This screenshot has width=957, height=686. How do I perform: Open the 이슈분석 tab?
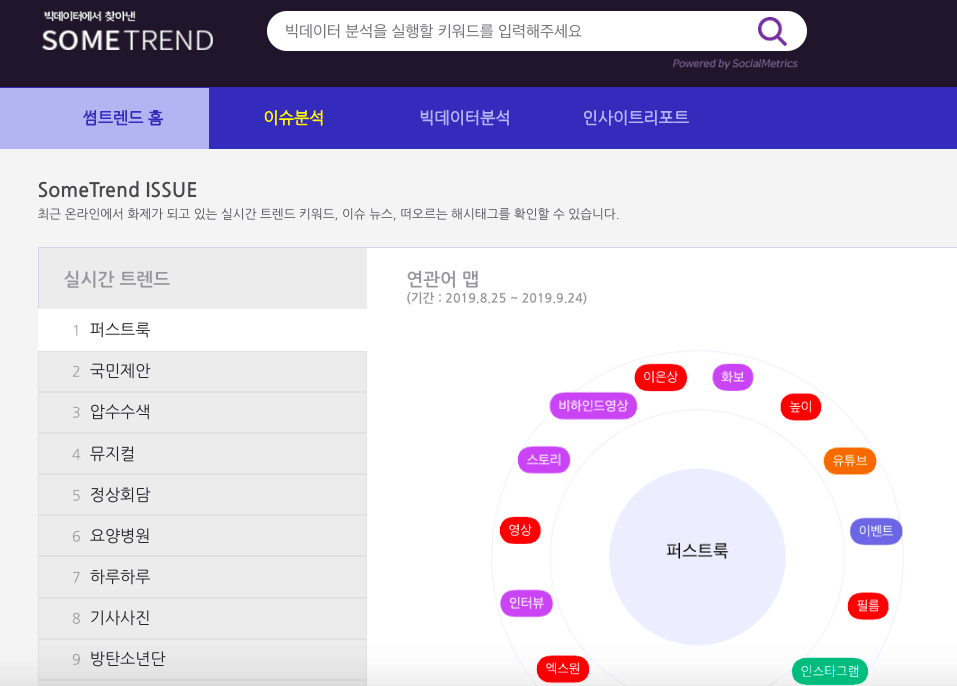(294, 117)
